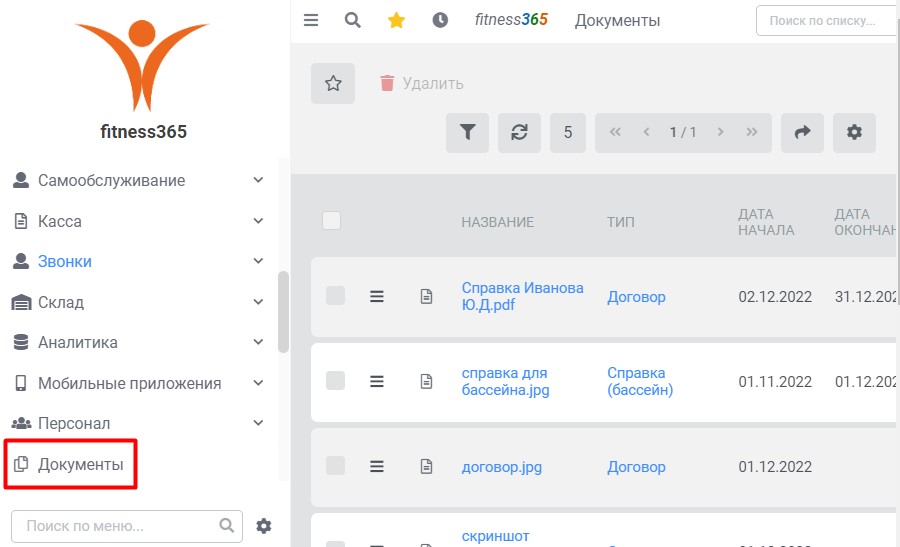Open history clock icon in header
Image resolution: width=900 pixels, height=547 pixels.
(440, 20)
